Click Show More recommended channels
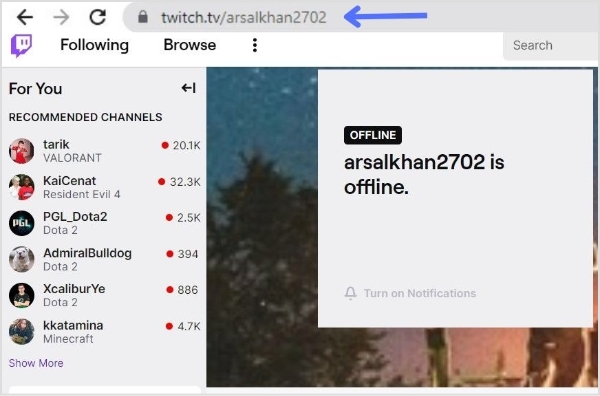This screenshot has width=600, height=396. tap(36, 363)
